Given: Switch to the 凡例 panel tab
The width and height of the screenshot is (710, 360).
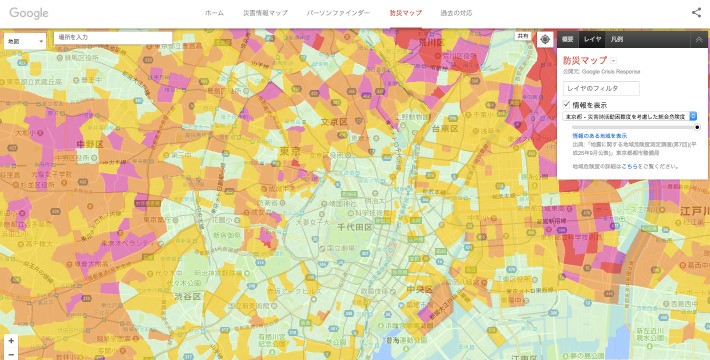Looking at the screenshot, I should coord(617,39).
